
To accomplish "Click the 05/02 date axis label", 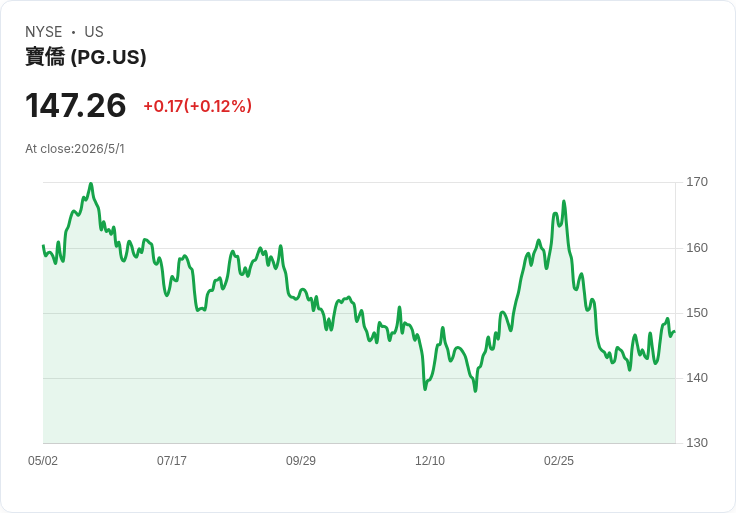I will tap(43, 460).
